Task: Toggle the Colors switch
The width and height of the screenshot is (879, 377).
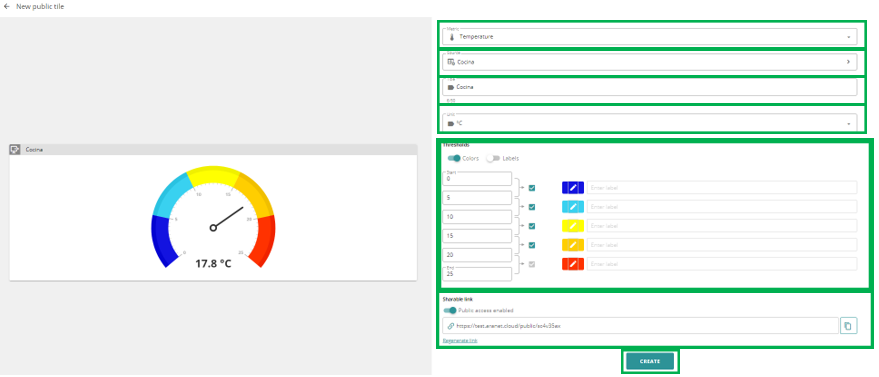Action: point(454,159)
